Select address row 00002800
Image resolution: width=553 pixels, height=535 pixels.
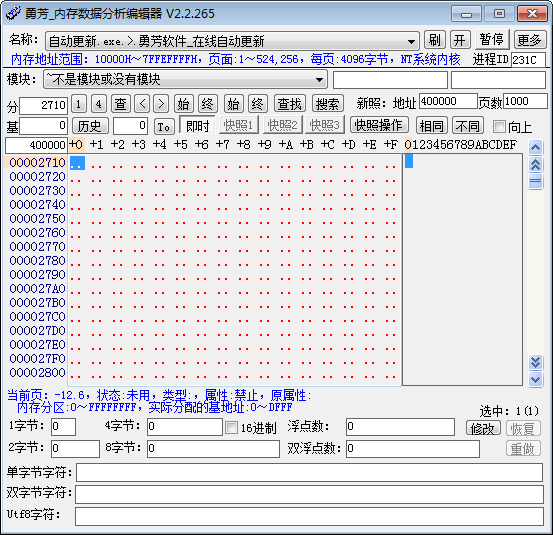click(x=37, y=372)
